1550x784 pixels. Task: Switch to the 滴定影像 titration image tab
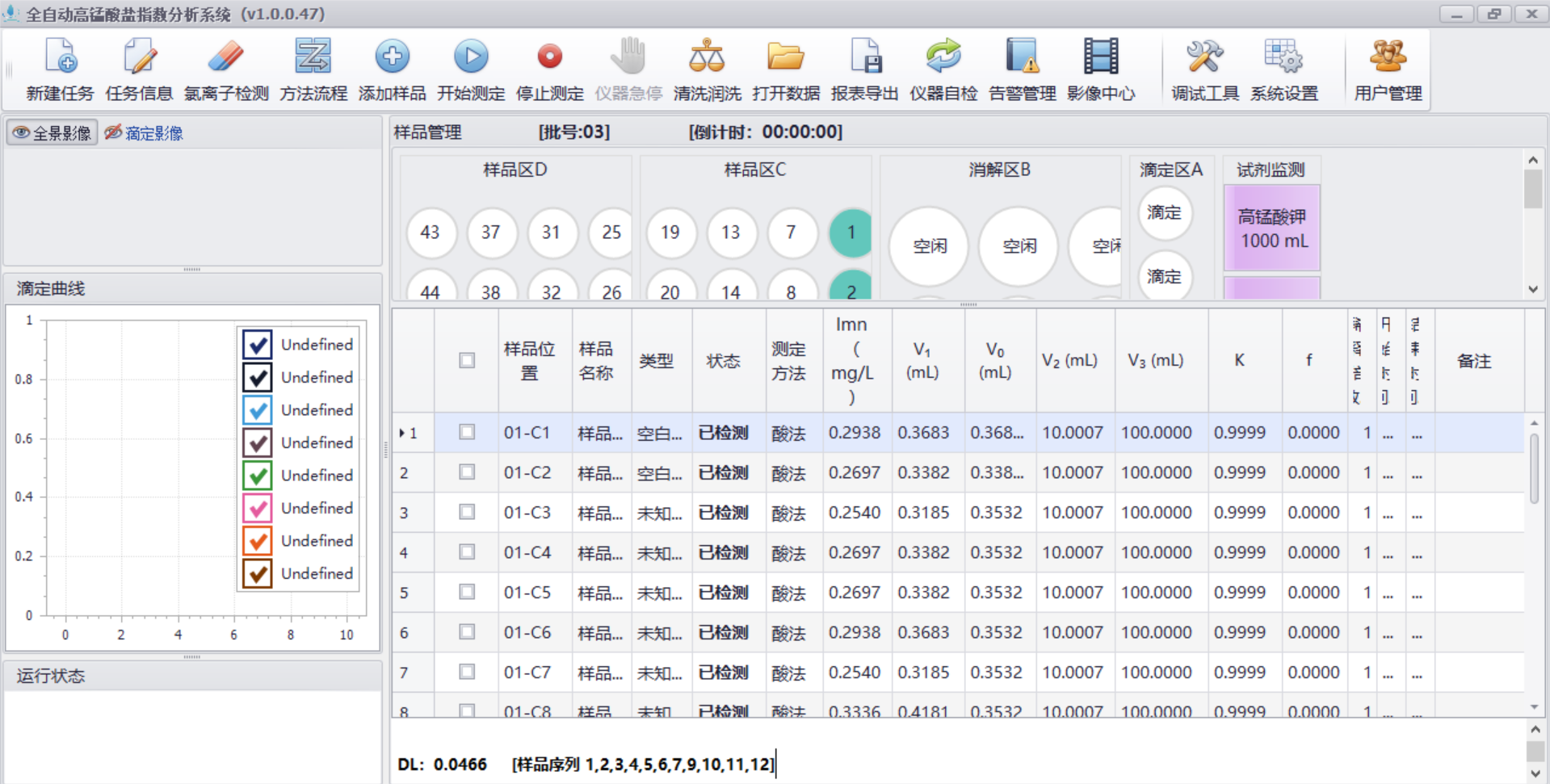coord(144,133)
